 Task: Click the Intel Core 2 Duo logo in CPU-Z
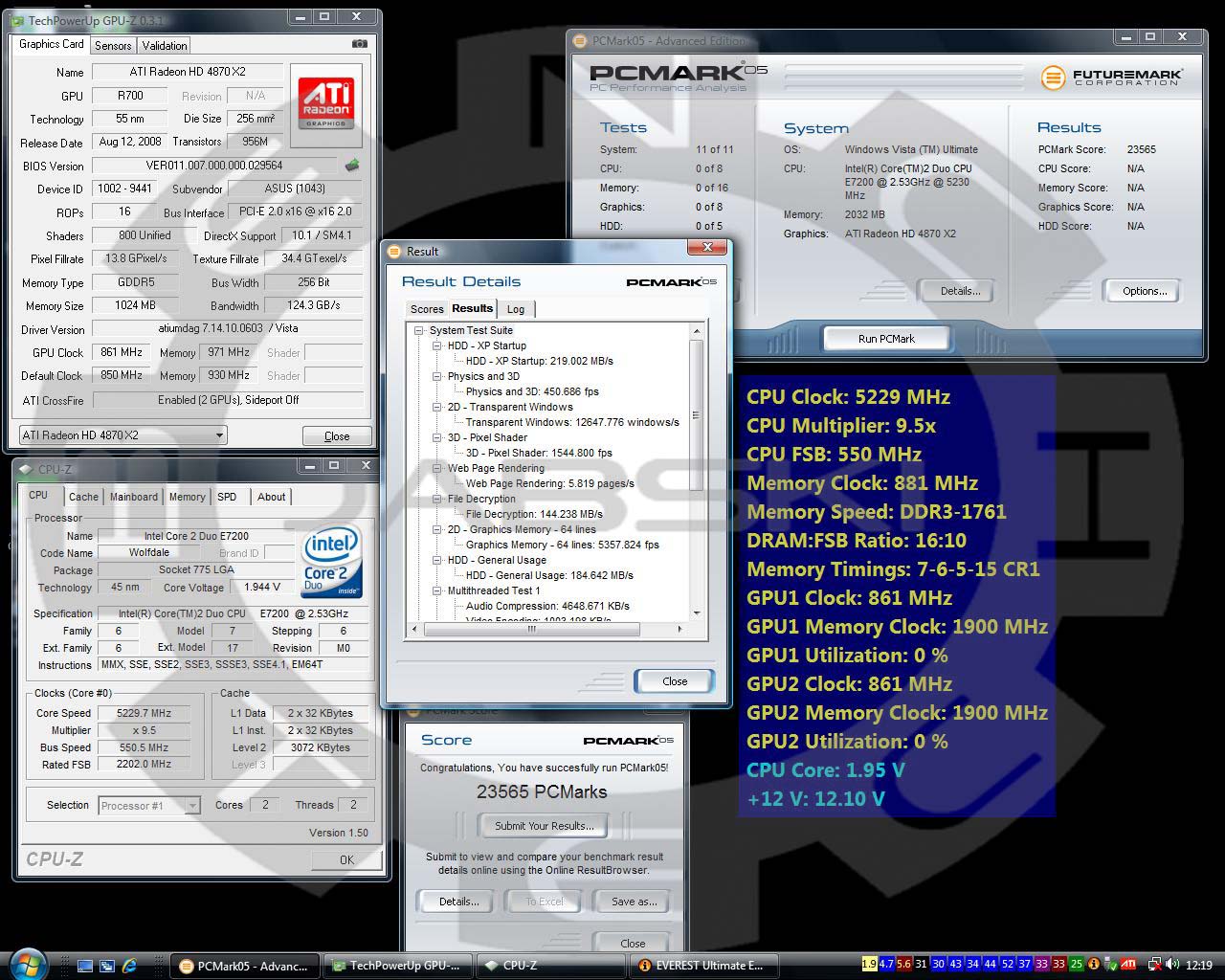click(331, 560)
